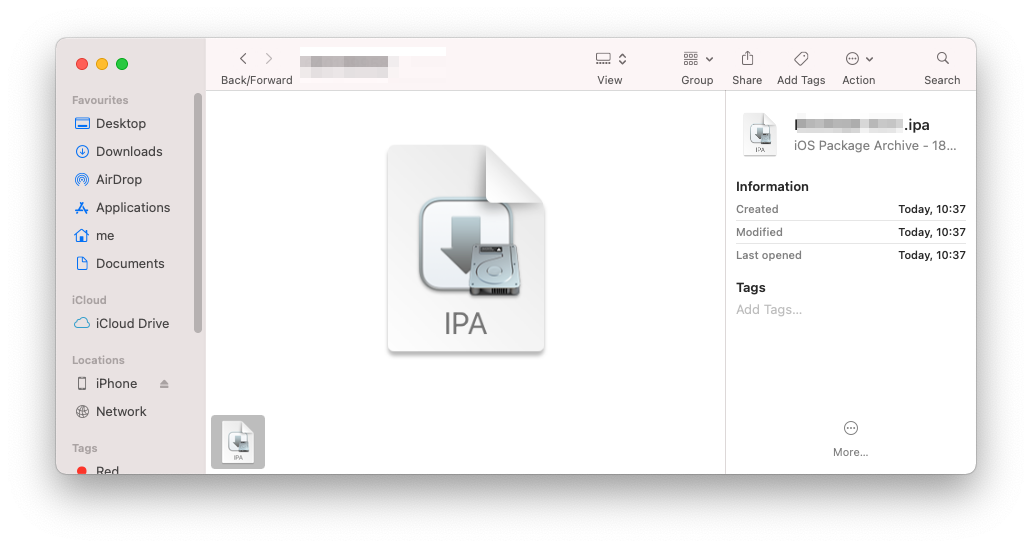Viewport: 1032px width, 548px height.
Task: Click the sidebar vertical scrollbar
Action: coord(198,212)
